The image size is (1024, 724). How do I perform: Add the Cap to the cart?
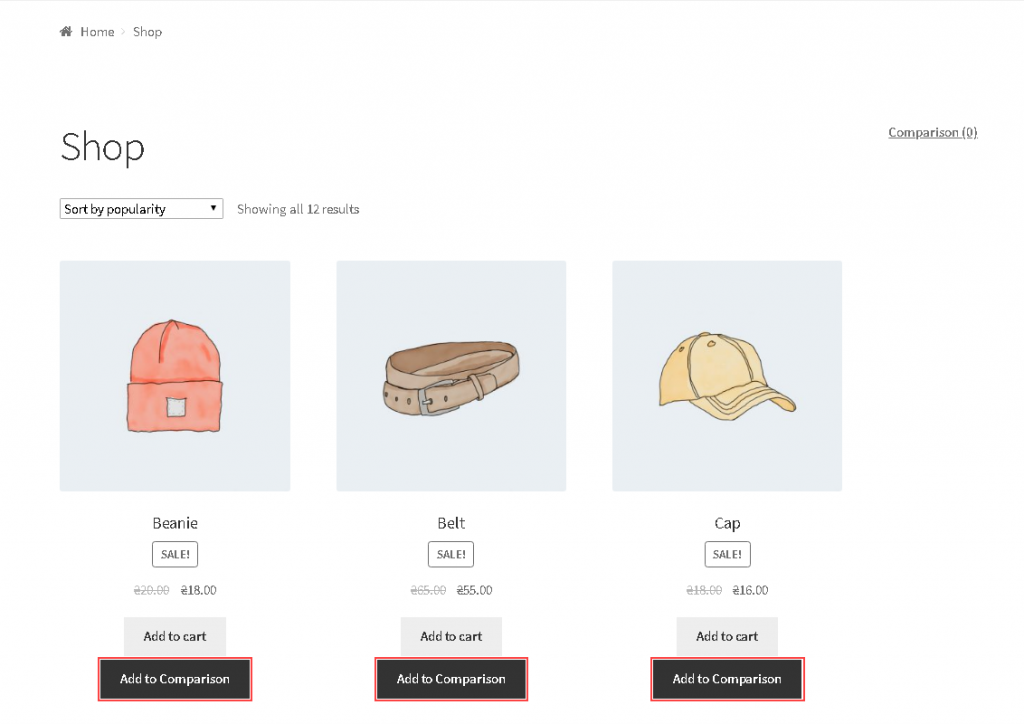coord(726,636)
